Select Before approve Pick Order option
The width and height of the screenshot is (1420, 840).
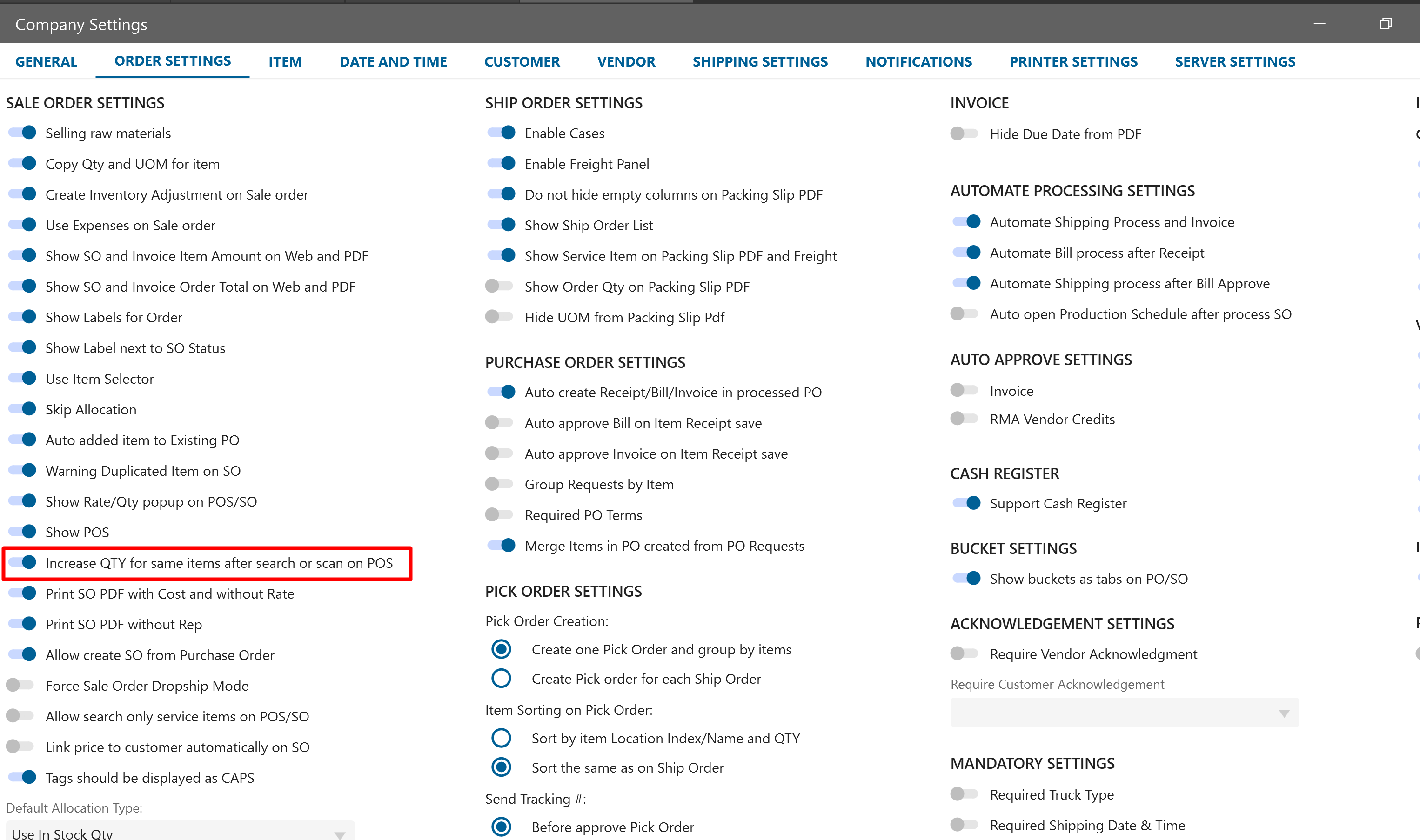tap(501, 827)
